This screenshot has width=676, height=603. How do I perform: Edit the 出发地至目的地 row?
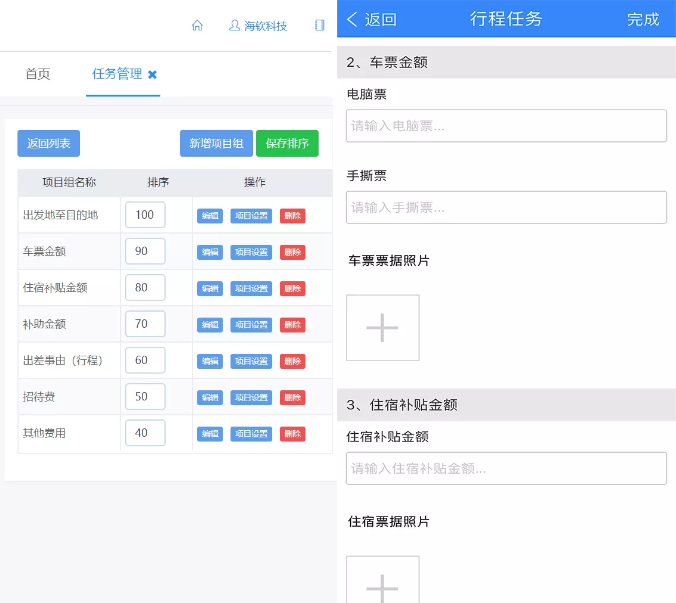pos(210,216)
